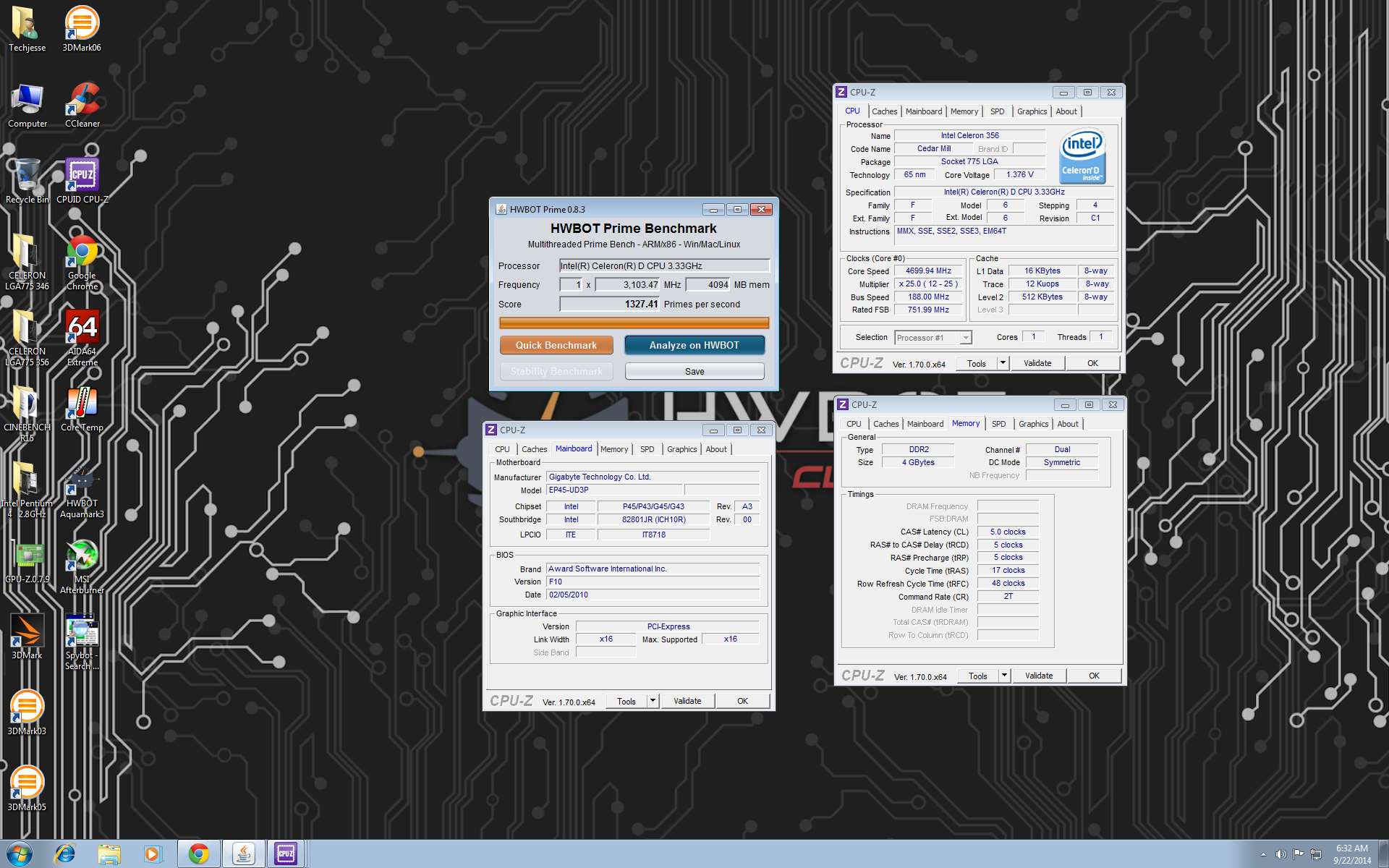Click the Intel Celeron D logo

tap(1082, 156)
